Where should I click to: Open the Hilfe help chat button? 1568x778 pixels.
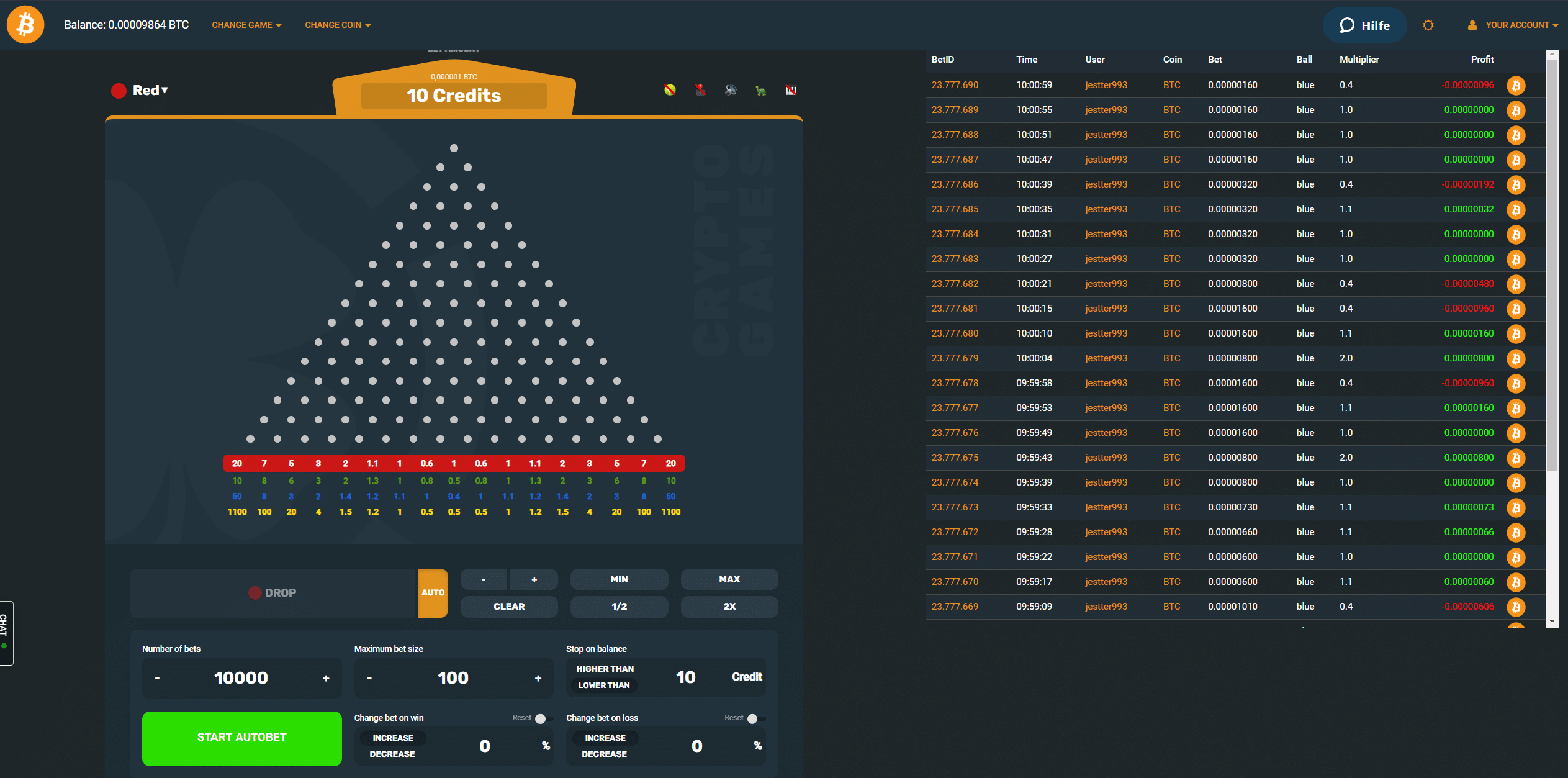1364,25
